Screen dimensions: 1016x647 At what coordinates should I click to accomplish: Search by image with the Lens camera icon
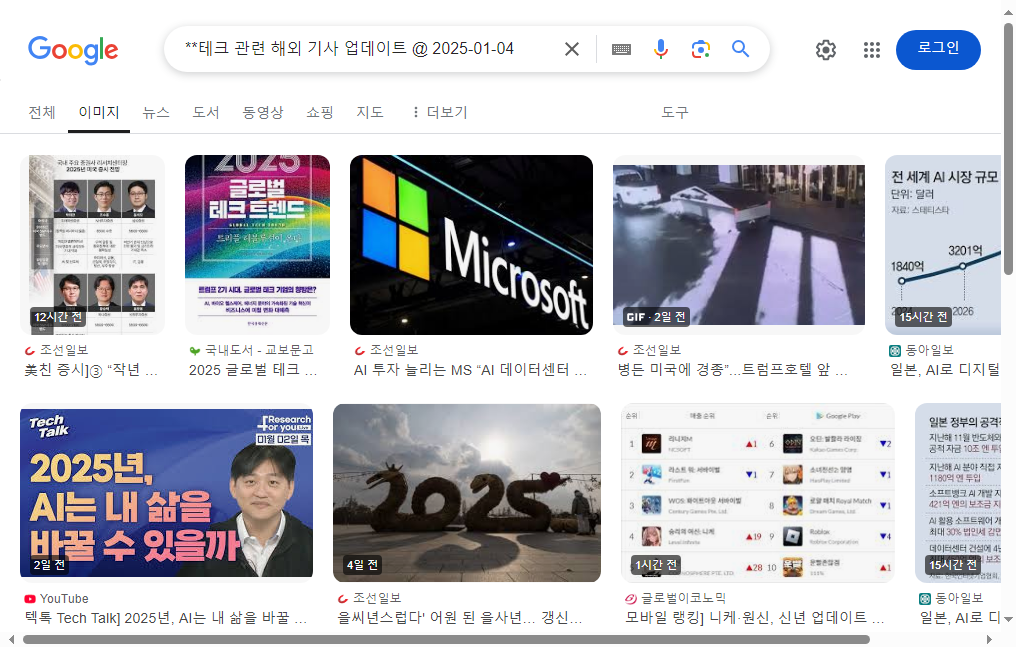(700, 49)
